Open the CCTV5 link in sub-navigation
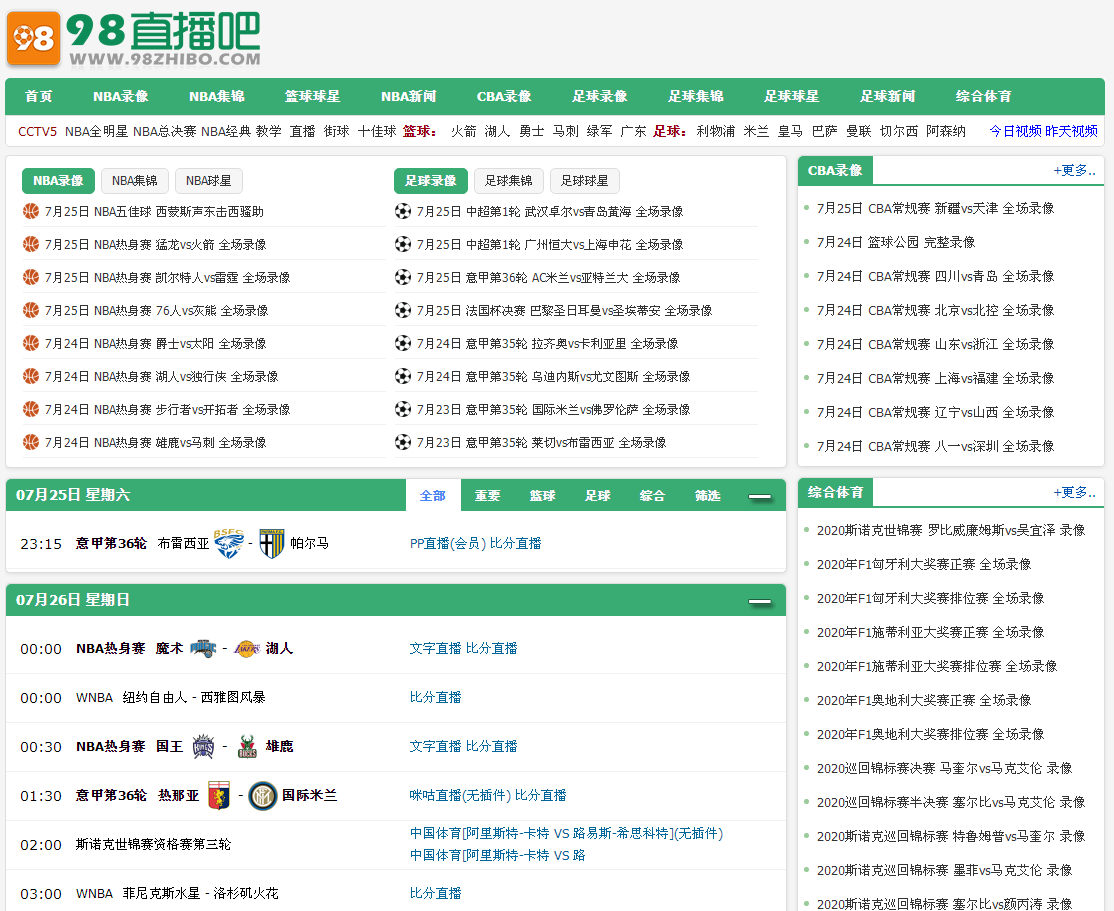The width and height of the screenshot is (1114, 911). pyautogui.click(x=38, y=131)
